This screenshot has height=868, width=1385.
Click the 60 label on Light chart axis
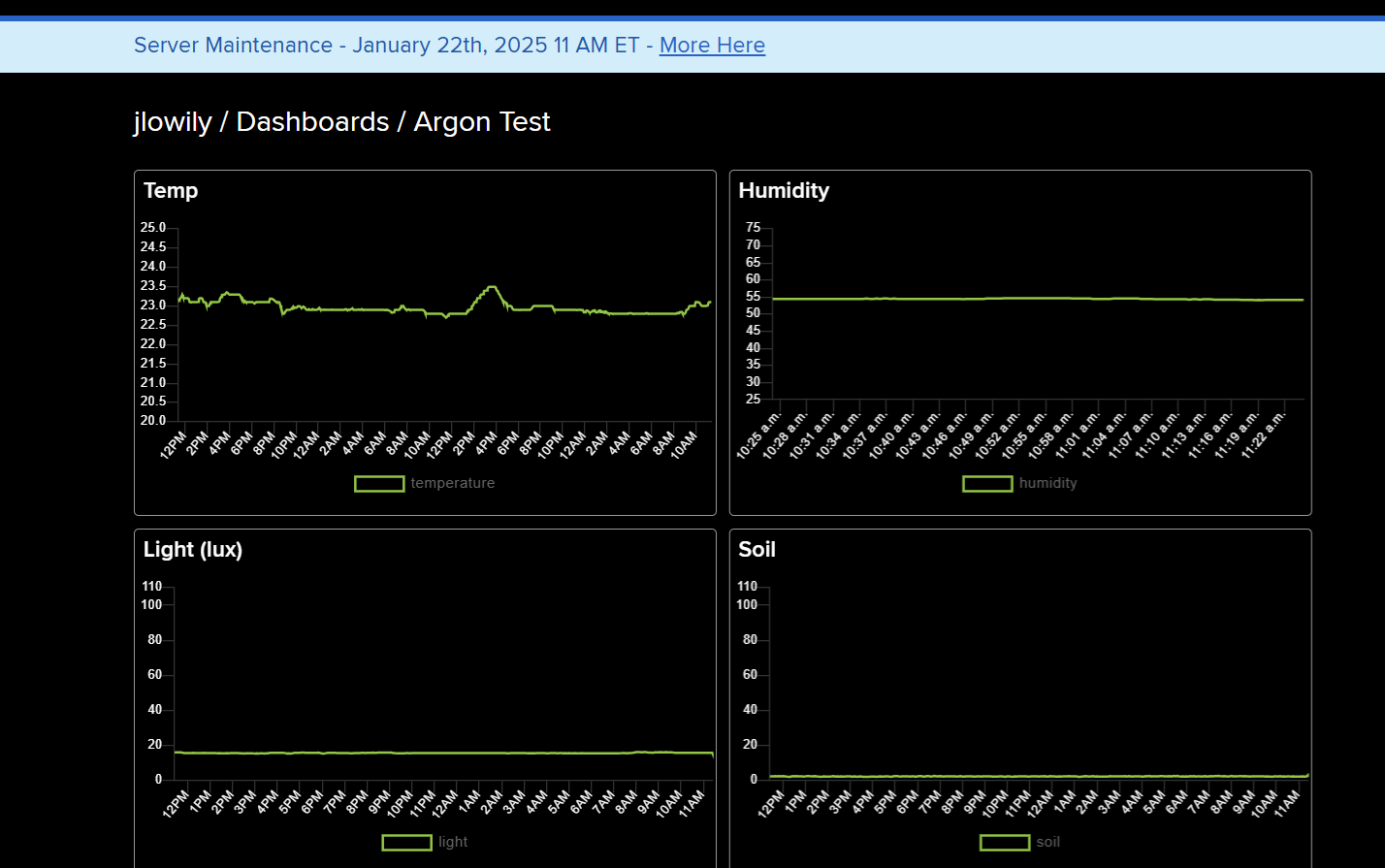point(154,675)
